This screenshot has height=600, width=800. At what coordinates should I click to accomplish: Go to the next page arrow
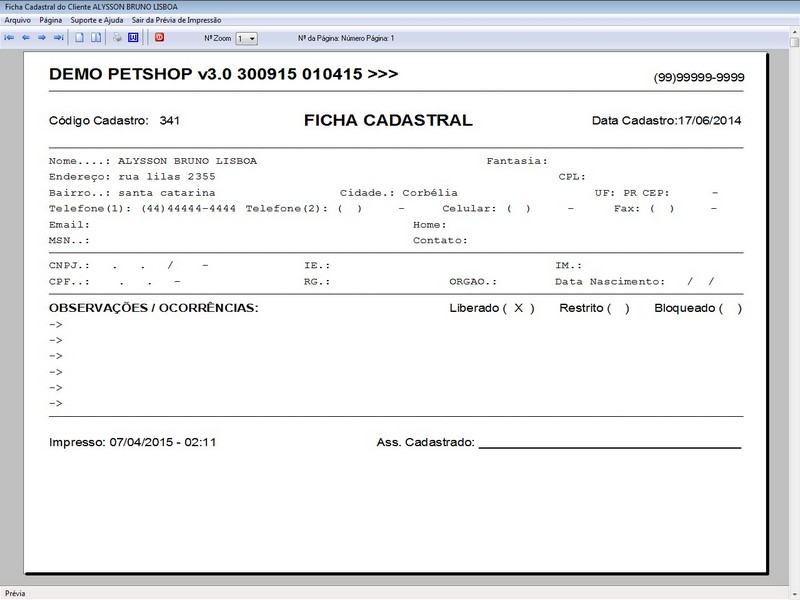[42, 38]
